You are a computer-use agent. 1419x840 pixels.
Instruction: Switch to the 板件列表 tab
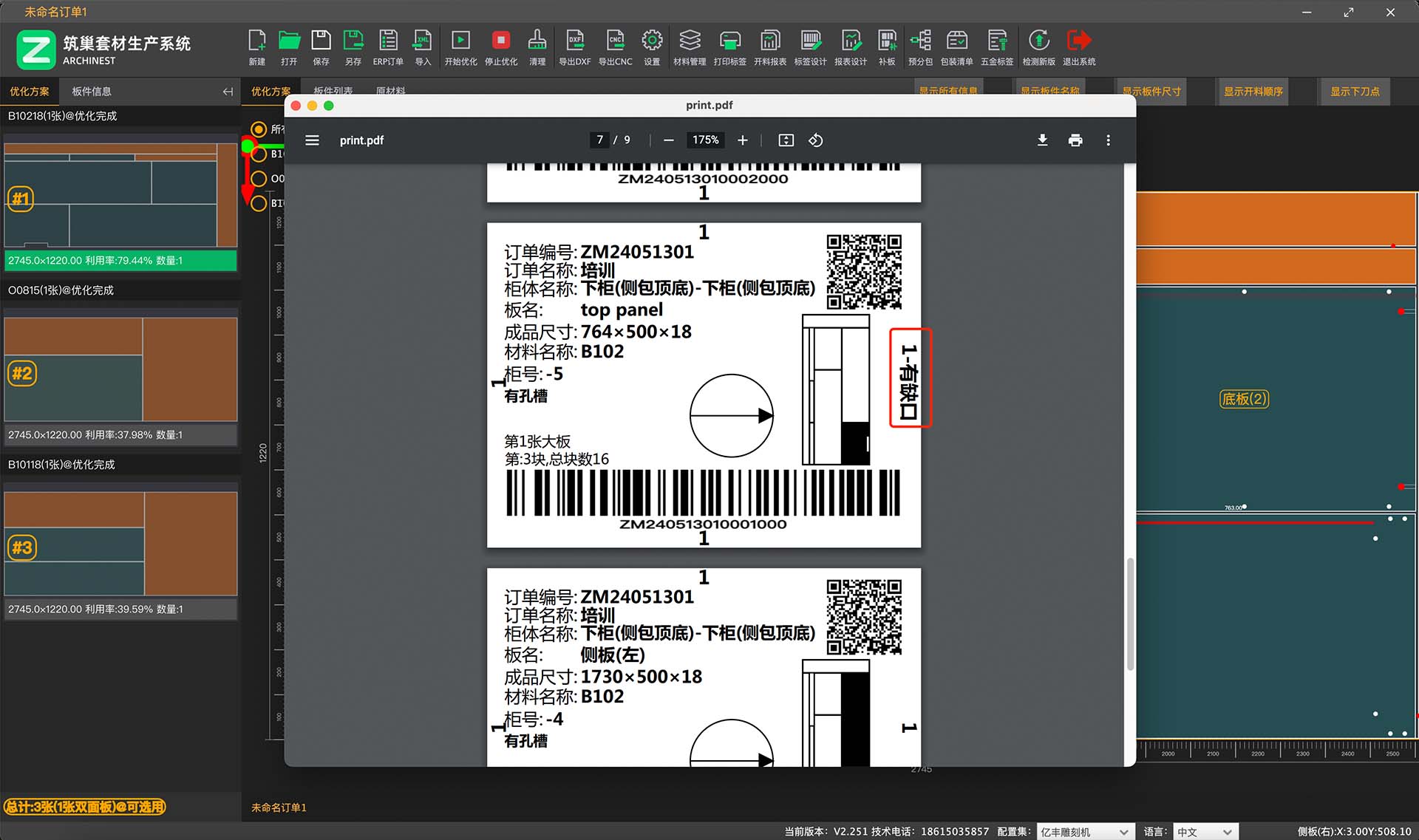pyautogui.click(x=333, y=90)
